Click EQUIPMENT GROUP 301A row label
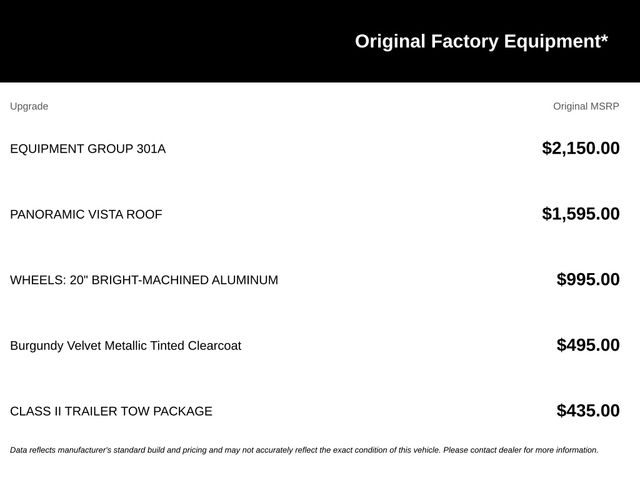 click(88, 149)
